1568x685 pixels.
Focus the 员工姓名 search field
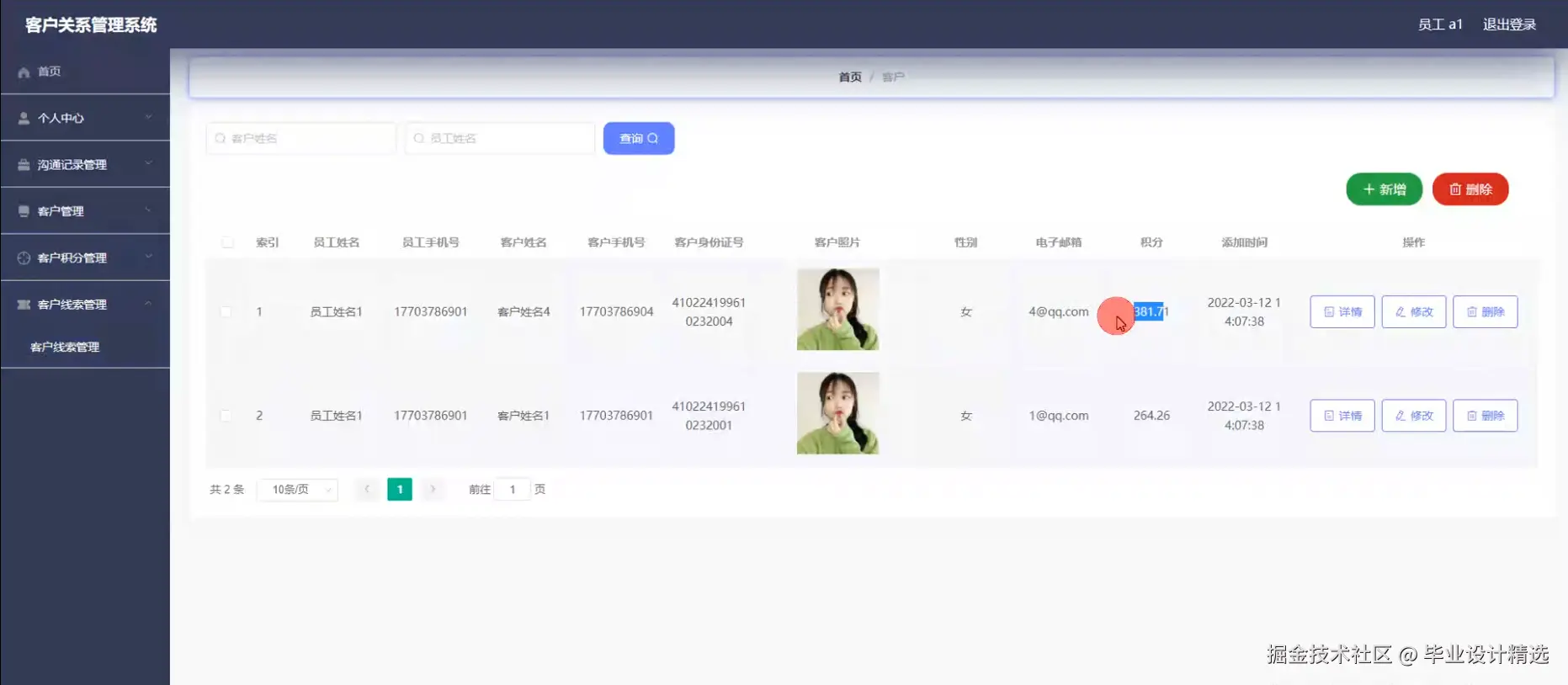[x=500, y=138]
